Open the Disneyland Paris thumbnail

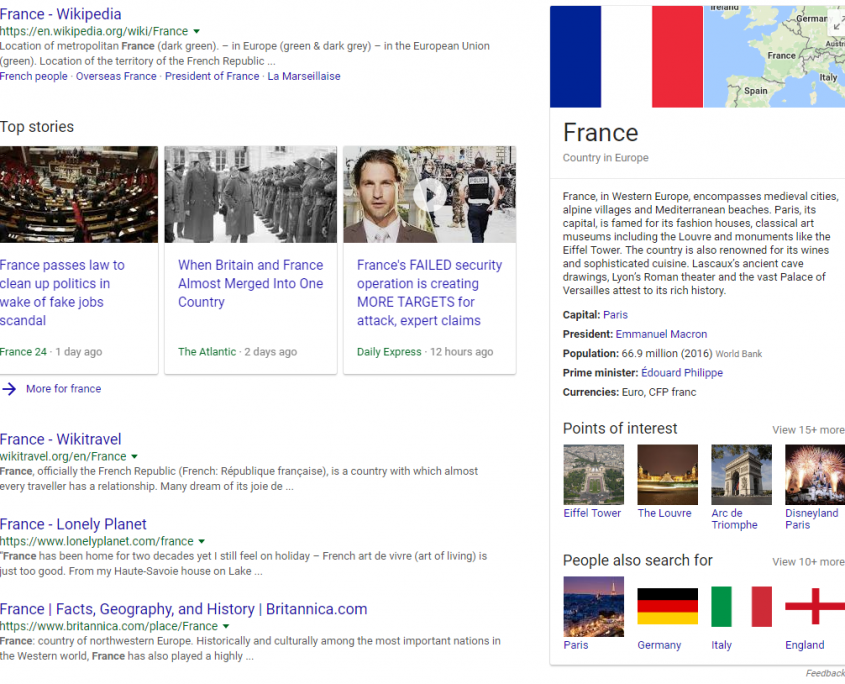(814, 475)
